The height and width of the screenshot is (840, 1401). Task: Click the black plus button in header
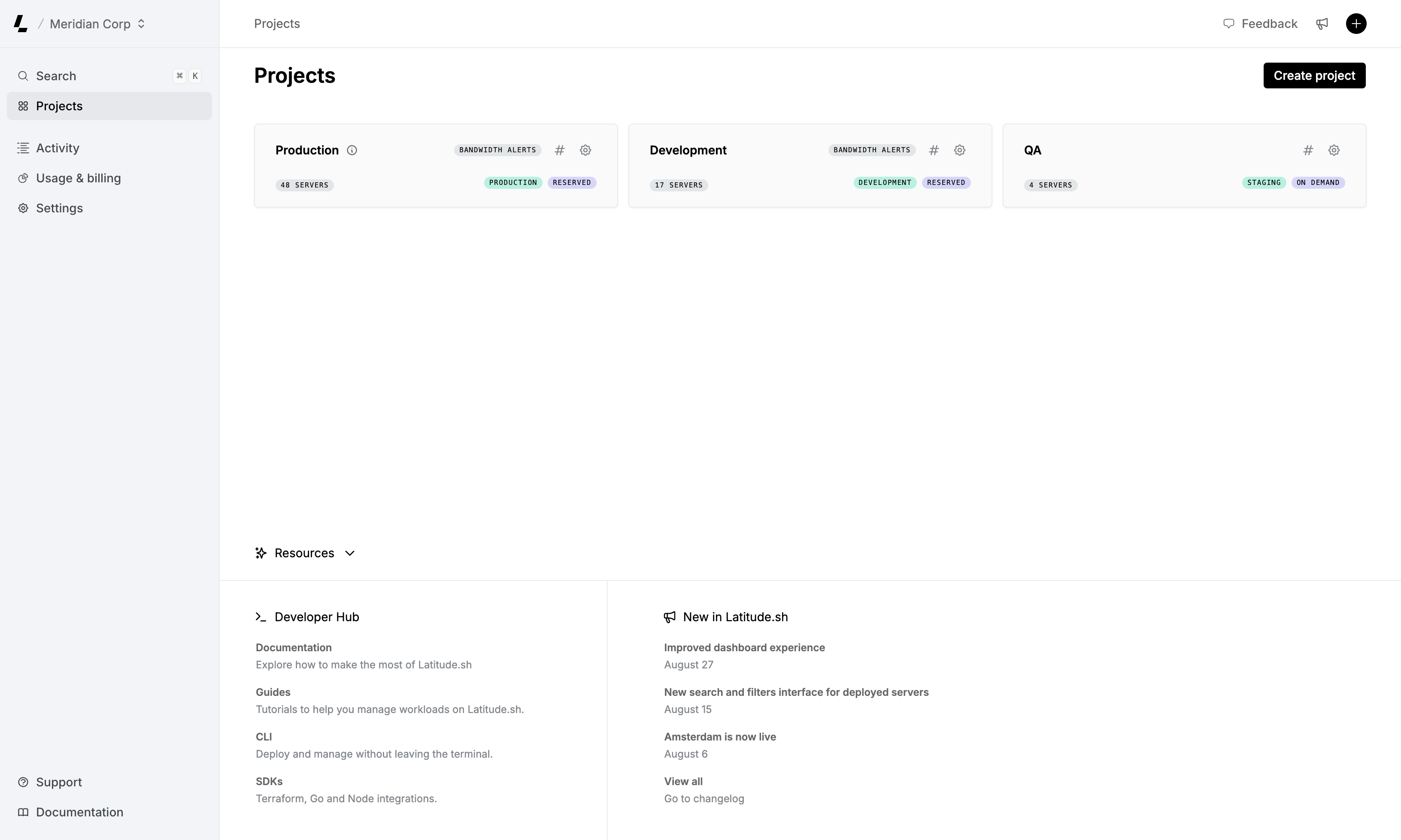tap(1356, 24)
